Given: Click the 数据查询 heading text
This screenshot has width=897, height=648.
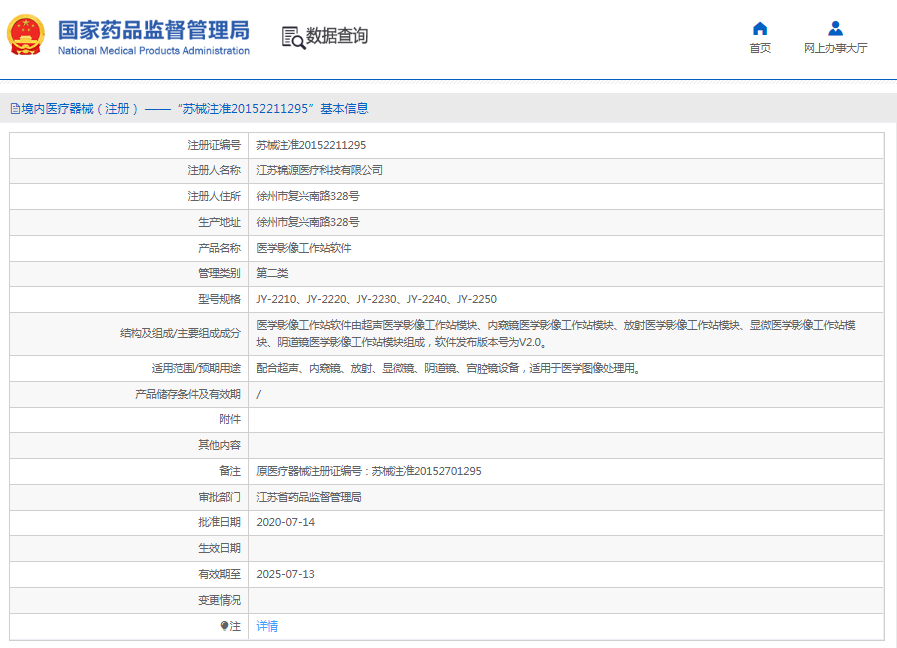Looking at the screenshot, I should pyautogui.click(x=337, y=37).
